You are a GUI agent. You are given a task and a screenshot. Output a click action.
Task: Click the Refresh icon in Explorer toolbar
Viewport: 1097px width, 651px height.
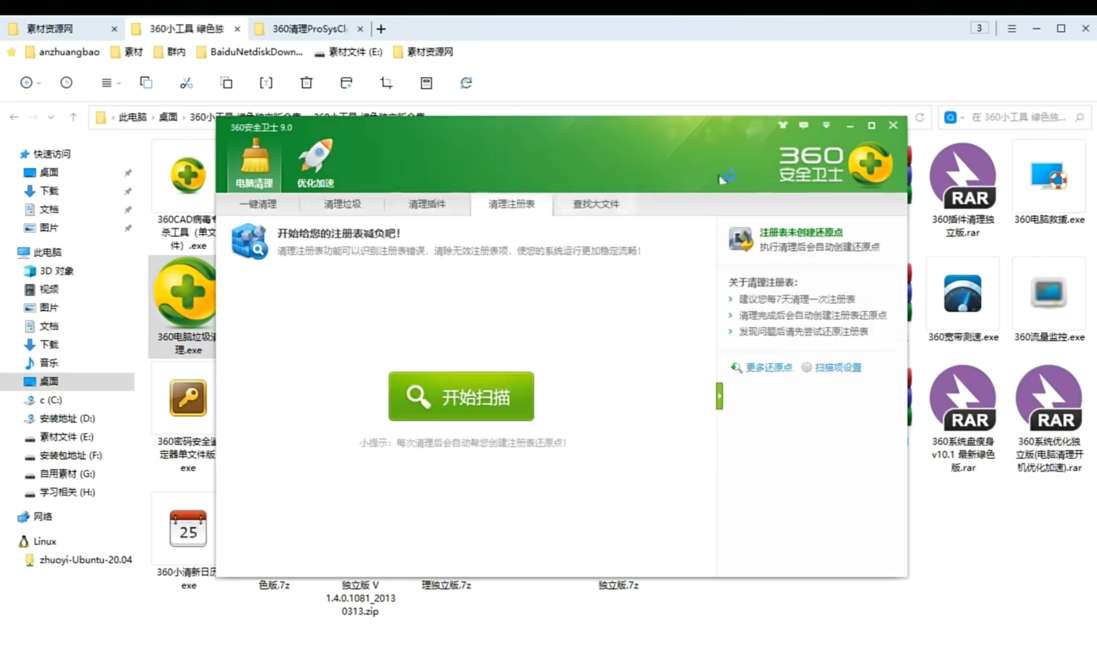[465, 83]
